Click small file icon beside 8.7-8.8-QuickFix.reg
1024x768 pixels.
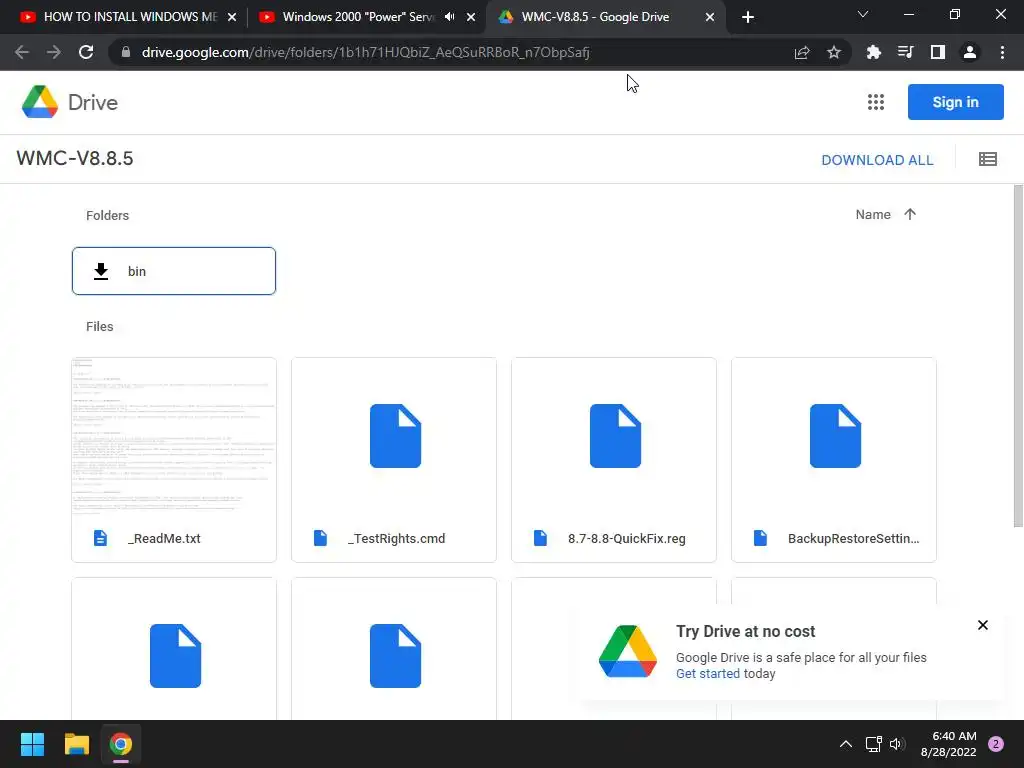click(x=540, y=538)
